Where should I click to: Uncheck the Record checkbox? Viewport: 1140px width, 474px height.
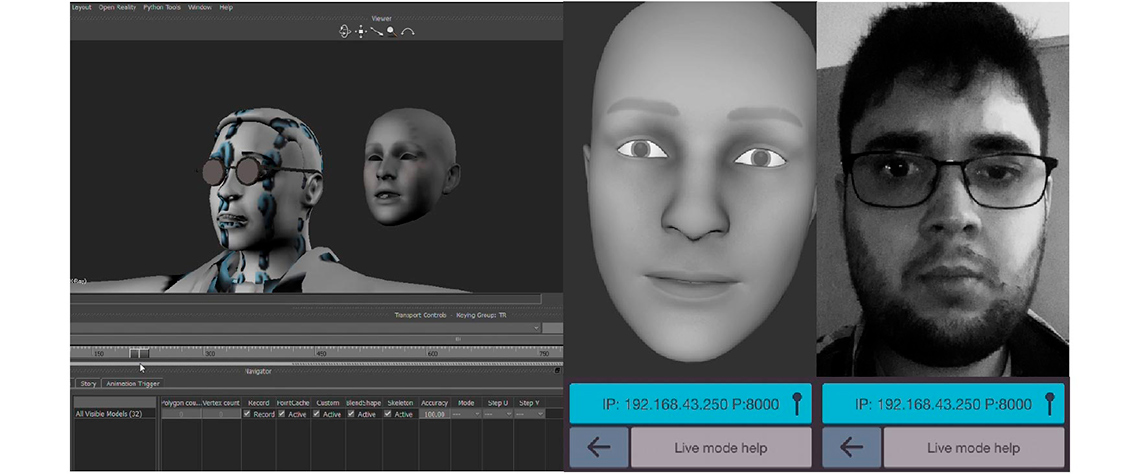point(248,414)
